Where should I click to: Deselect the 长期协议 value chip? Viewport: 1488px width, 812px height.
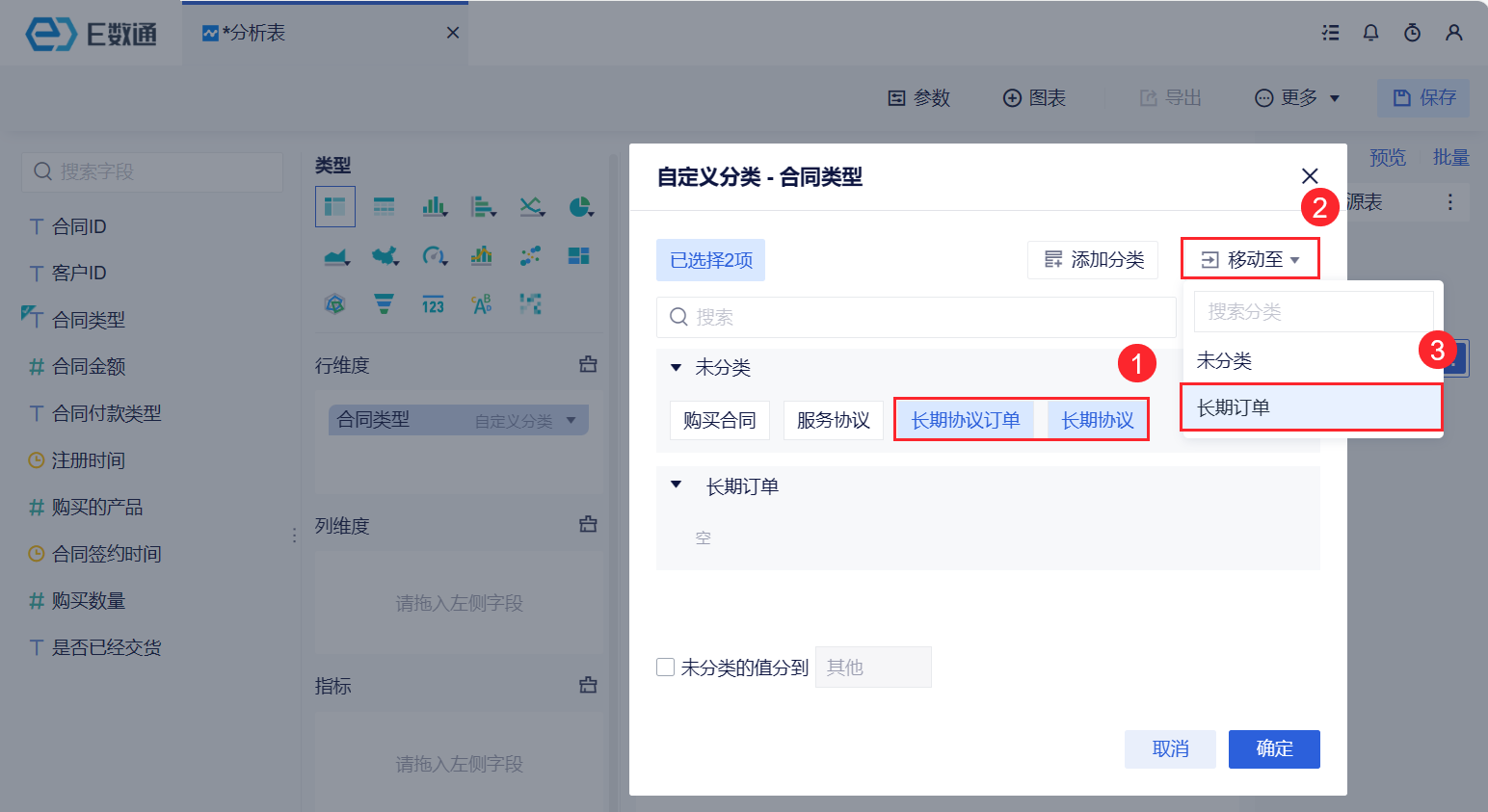[x=1098, y=420]
